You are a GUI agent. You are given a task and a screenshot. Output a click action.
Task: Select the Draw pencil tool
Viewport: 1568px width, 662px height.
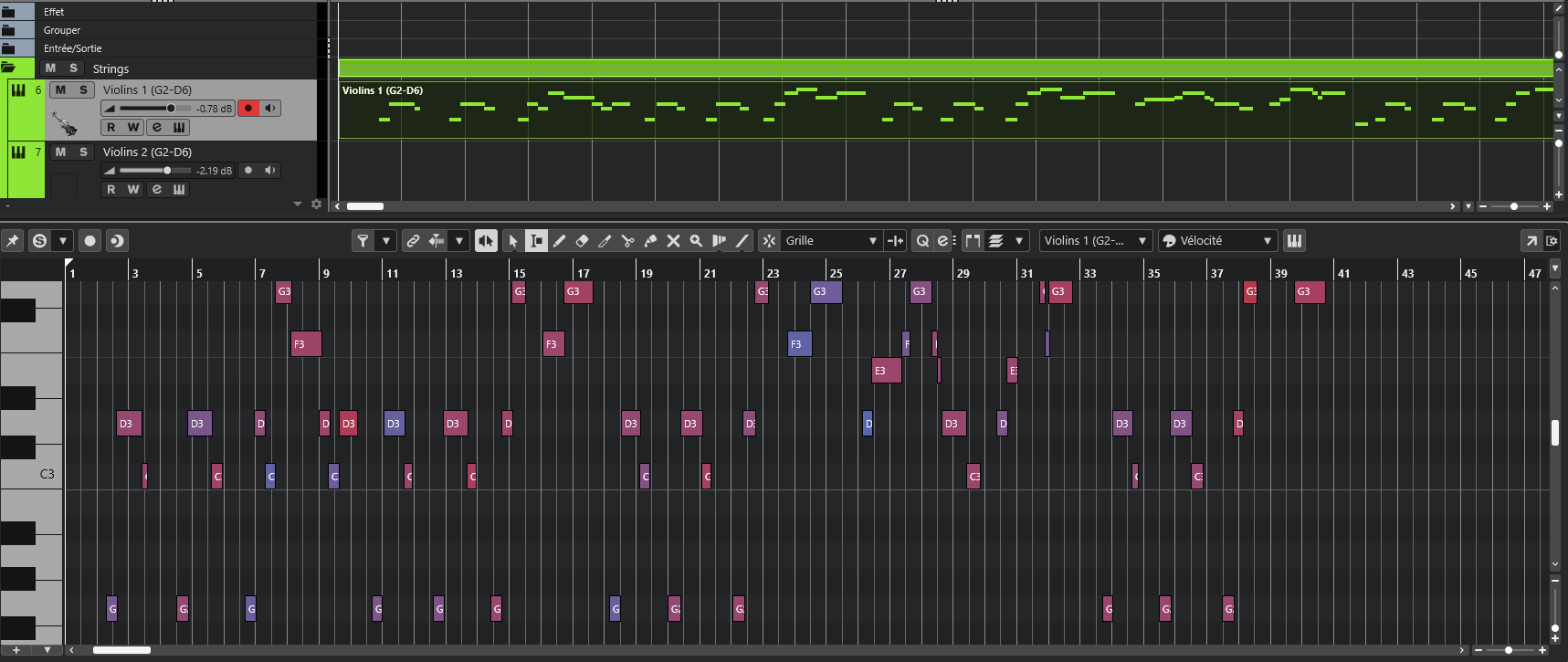(559, 241)
